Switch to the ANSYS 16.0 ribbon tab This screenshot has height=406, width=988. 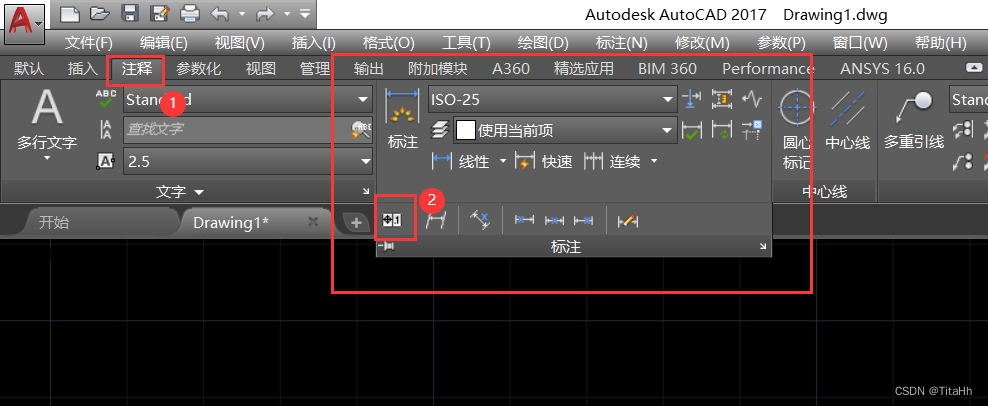point(882,69)
